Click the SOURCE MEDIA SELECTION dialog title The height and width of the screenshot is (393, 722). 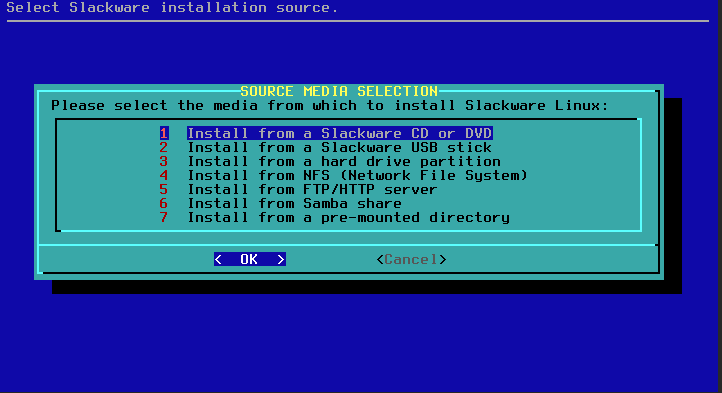pyautogui.click(x=339, y=91)
